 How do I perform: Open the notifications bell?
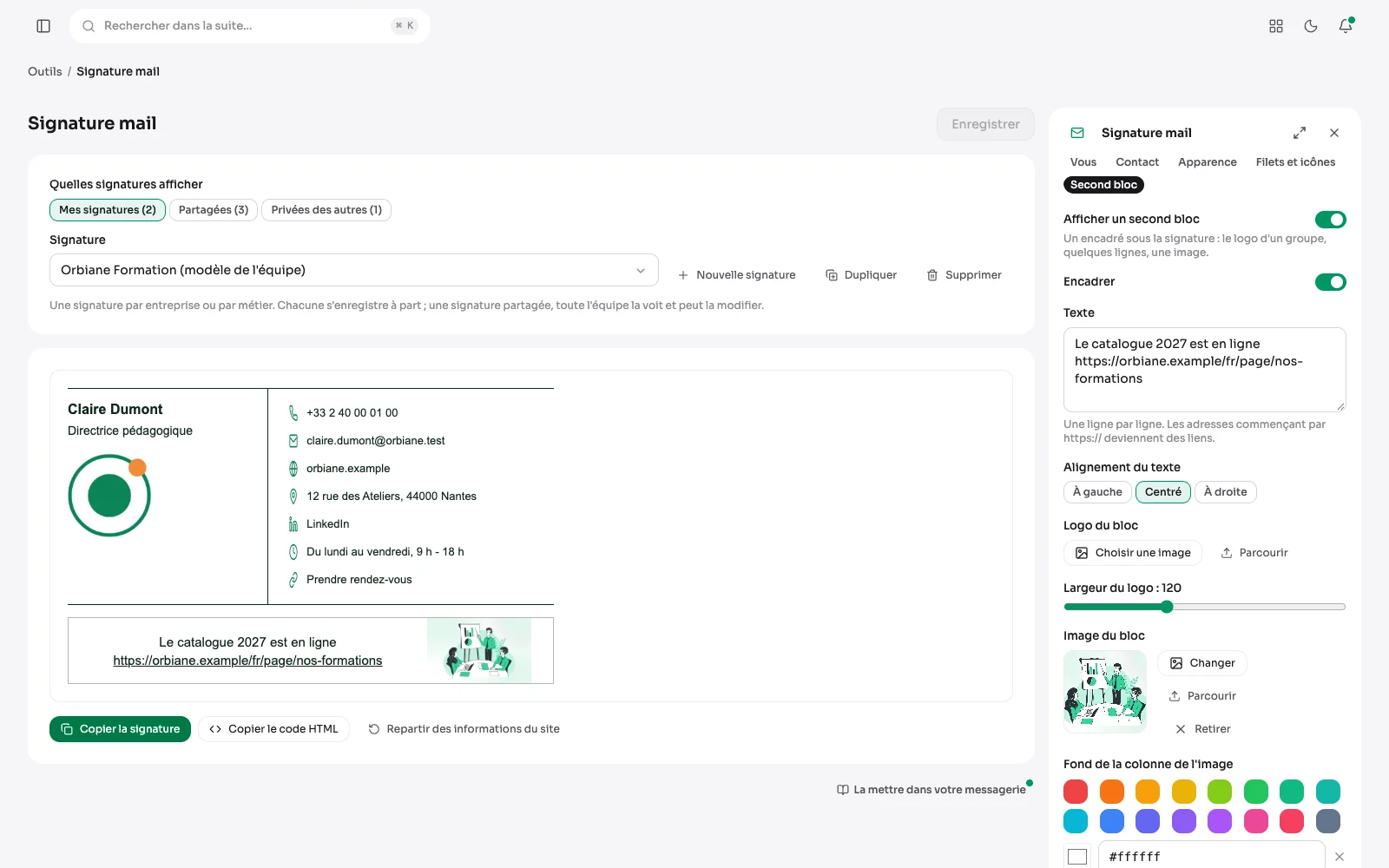[x=1346, y=26]
